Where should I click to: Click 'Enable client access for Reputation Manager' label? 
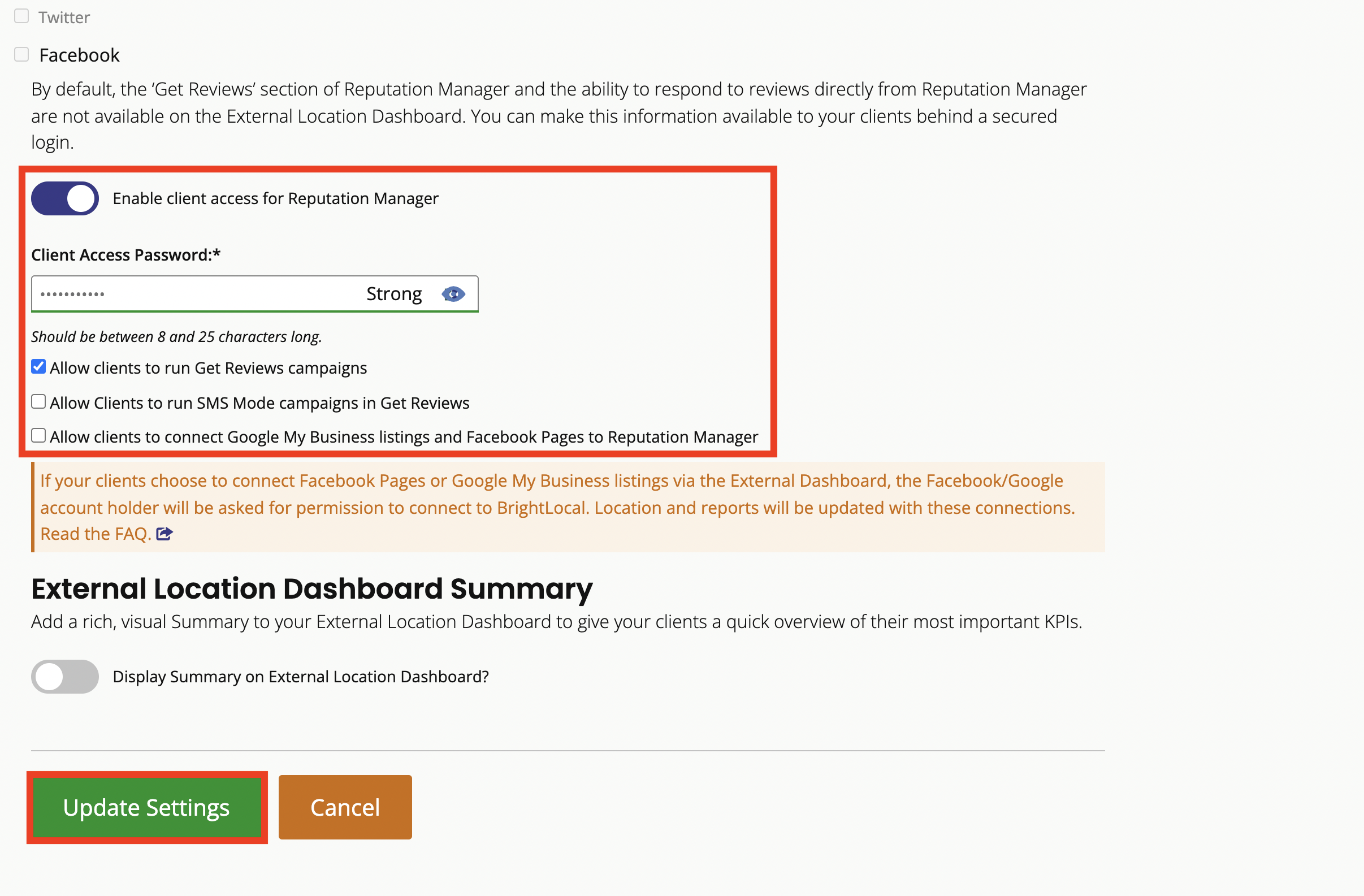[275, 198]
